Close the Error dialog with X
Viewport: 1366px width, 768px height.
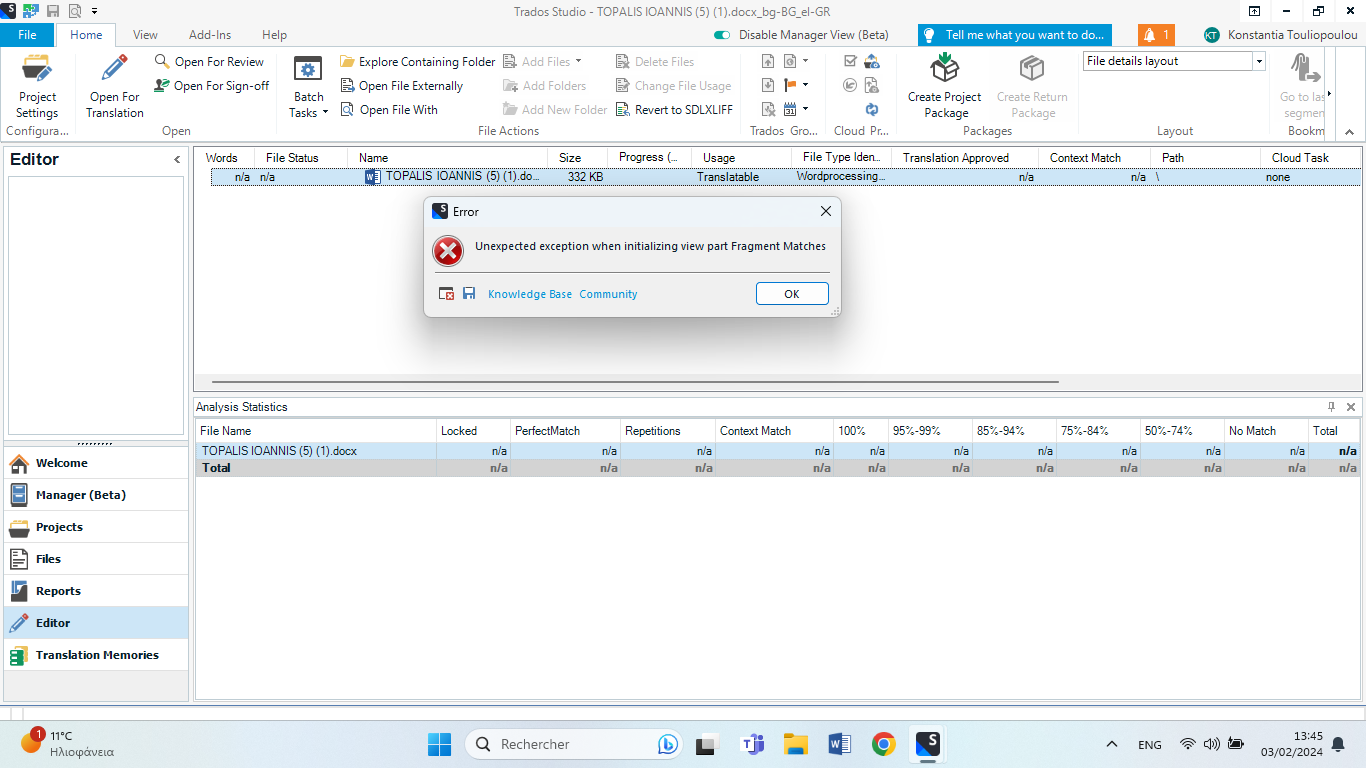(x=826, y=212)
